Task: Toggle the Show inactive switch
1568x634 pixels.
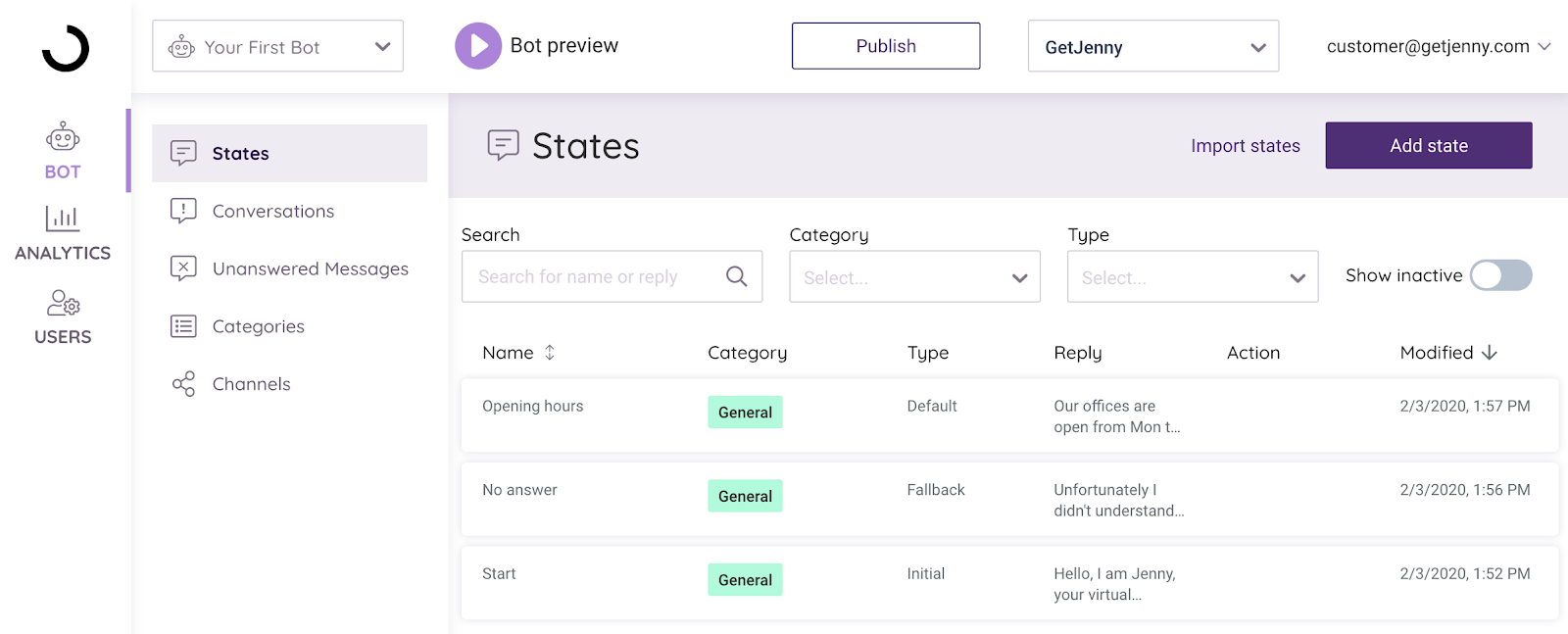Action: 1500,275
